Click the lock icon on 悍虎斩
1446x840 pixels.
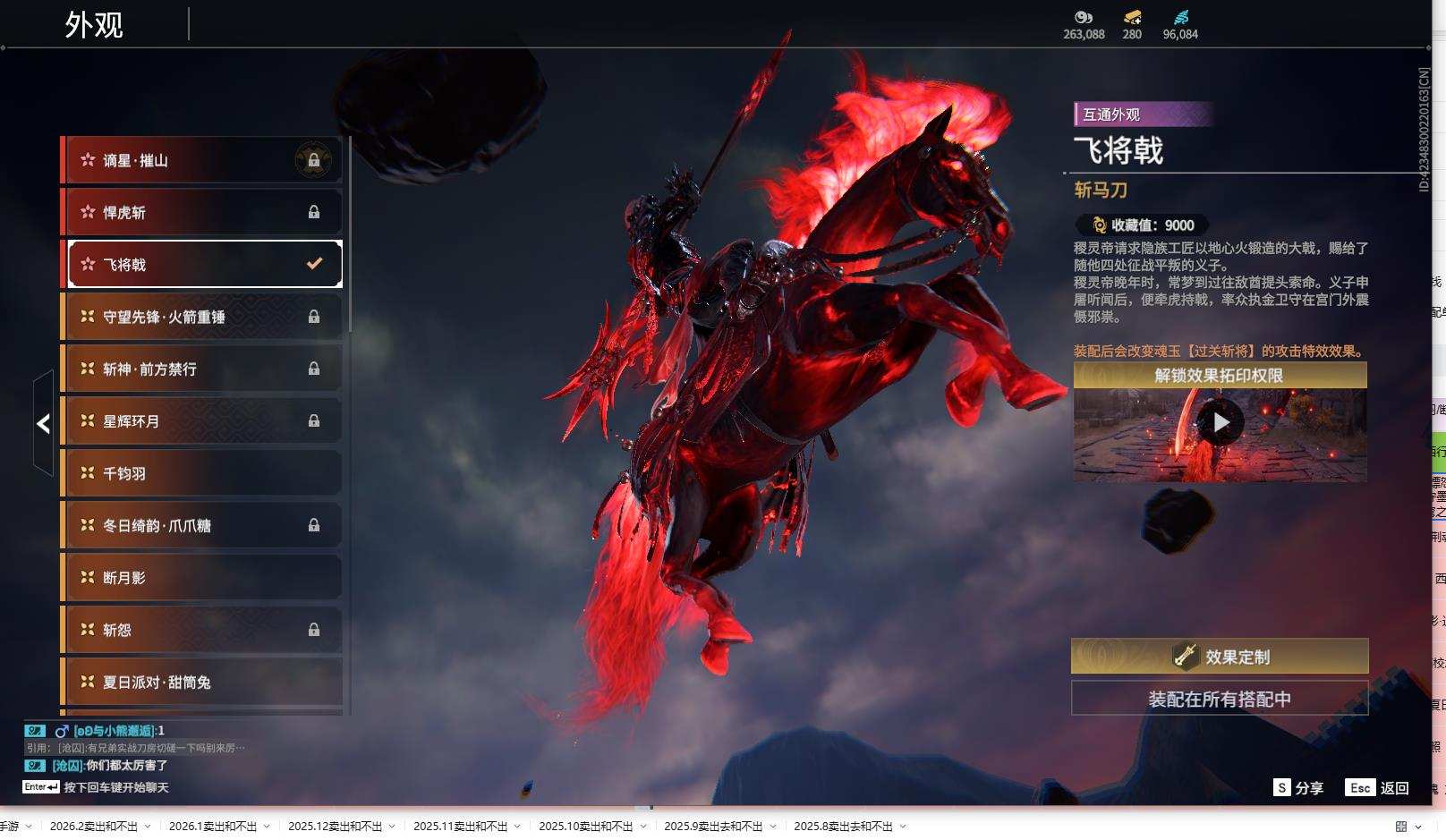point(313,212)
